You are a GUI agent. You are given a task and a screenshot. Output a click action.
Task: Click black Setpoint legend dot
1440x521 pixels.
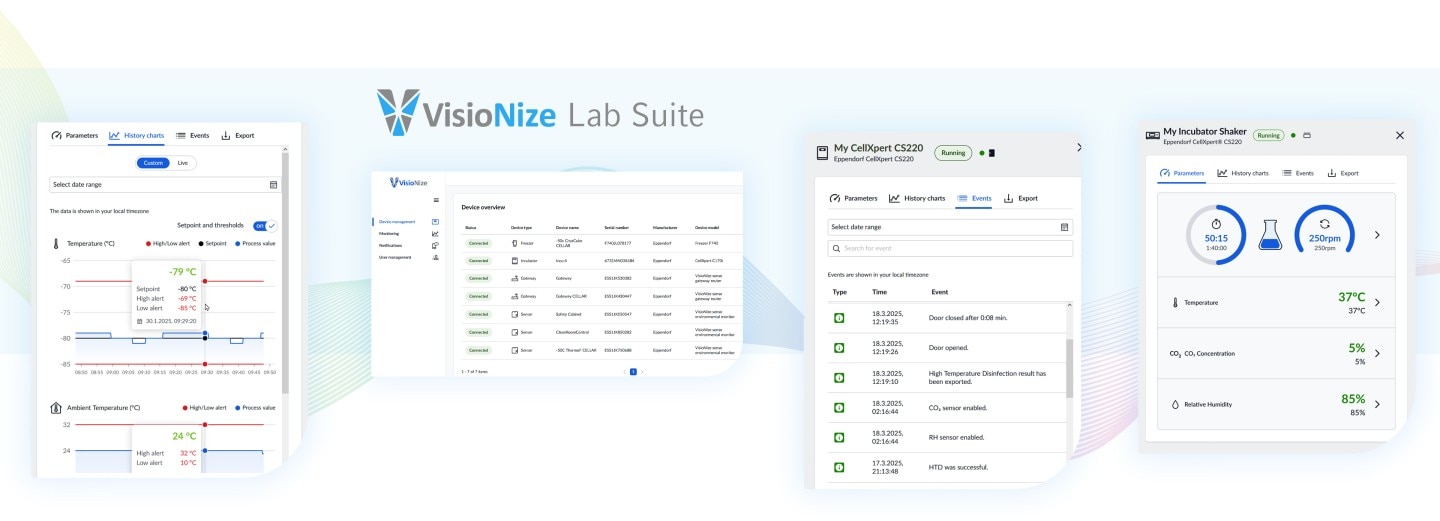(x=201, y=243)
